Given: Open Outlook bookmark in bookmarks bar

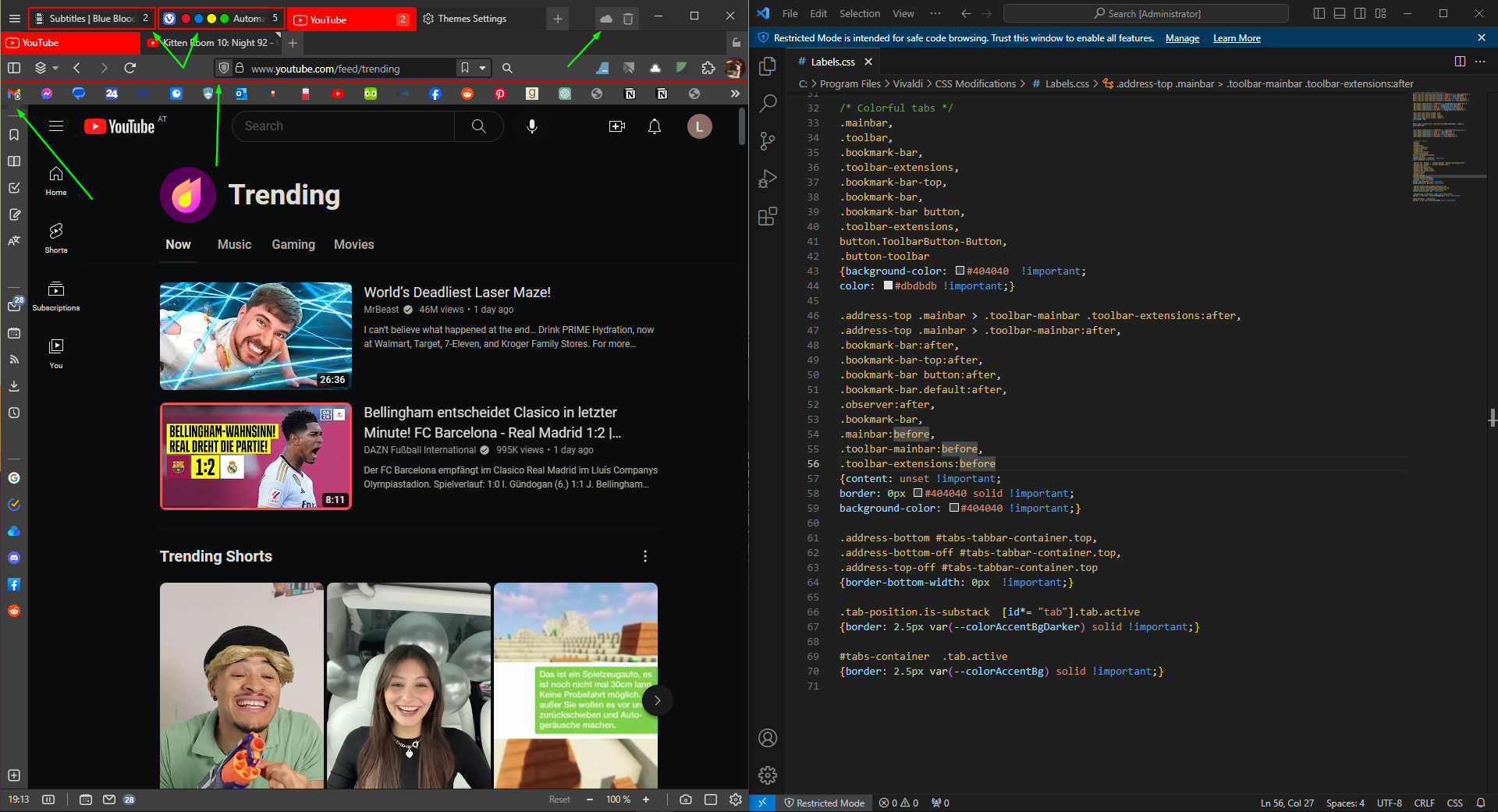Looking at the screenshot, I should point(241,94).
